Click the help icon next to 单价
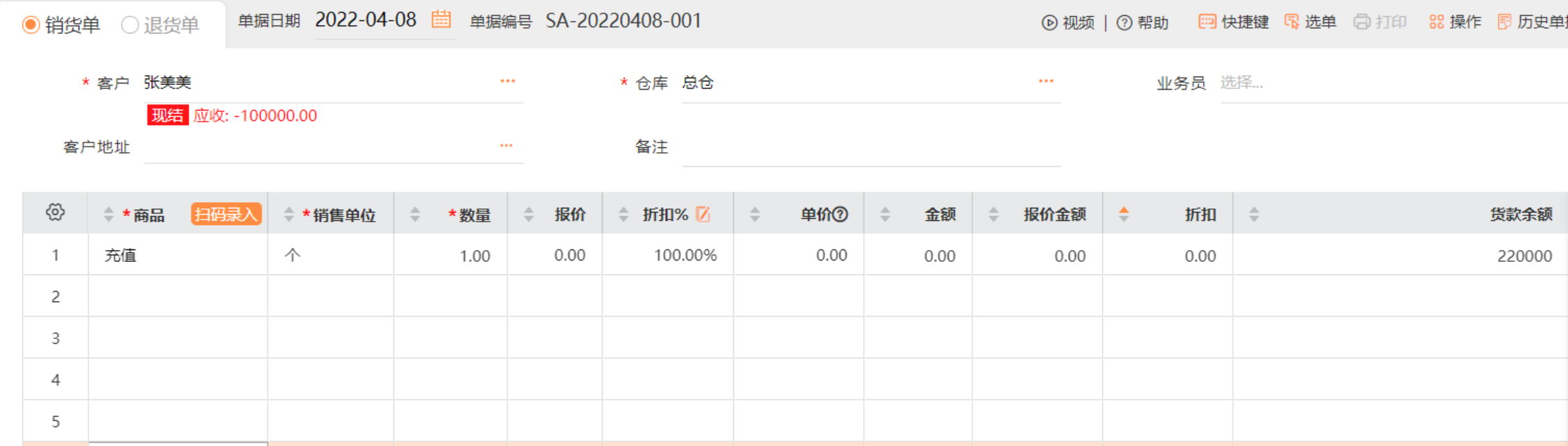This screenshot has height=446, width=1568. click(x=840, y=215)
